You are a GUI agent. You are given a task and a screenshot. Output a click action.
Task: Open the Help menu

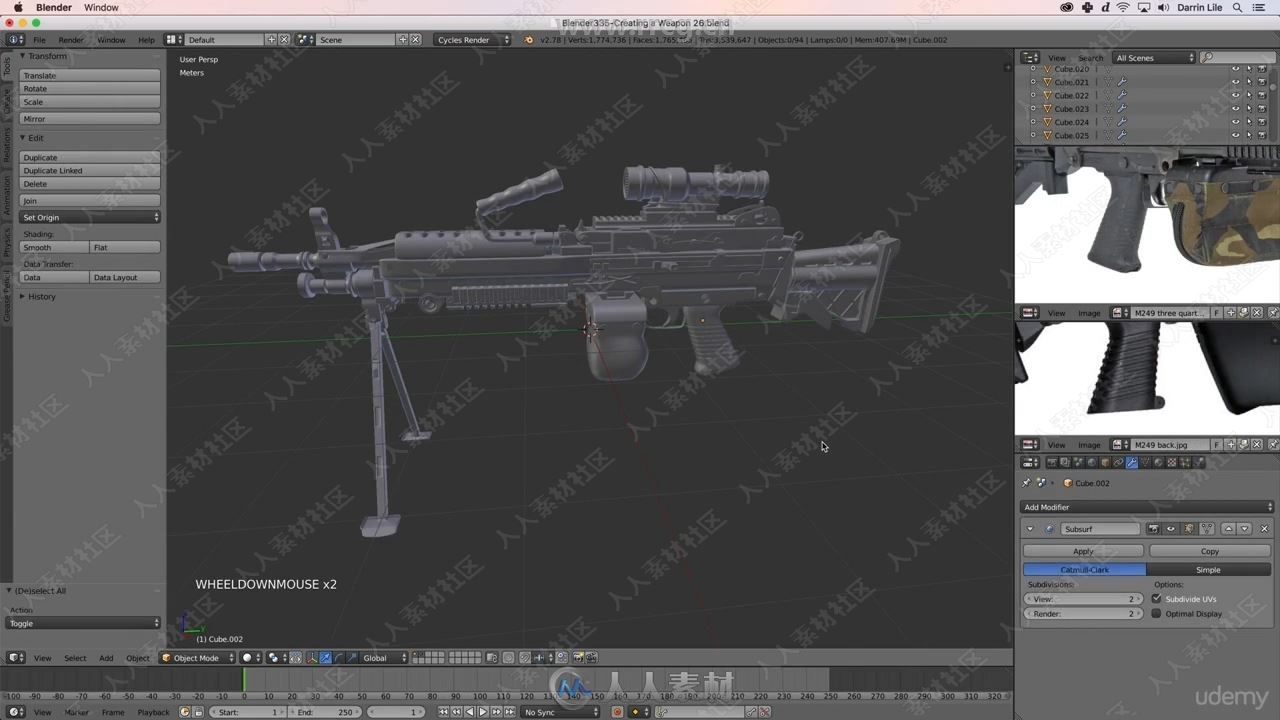pos(146,40)
